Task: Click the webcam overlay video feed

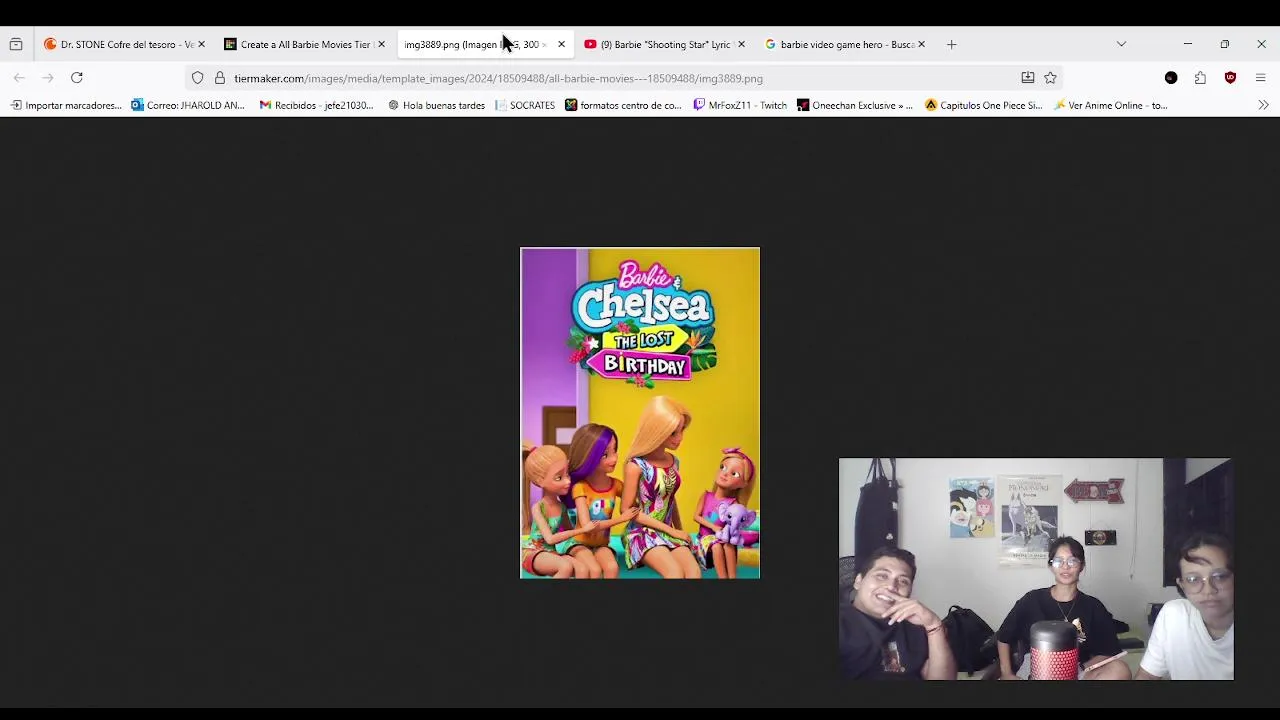Action: pos(1036,569)
